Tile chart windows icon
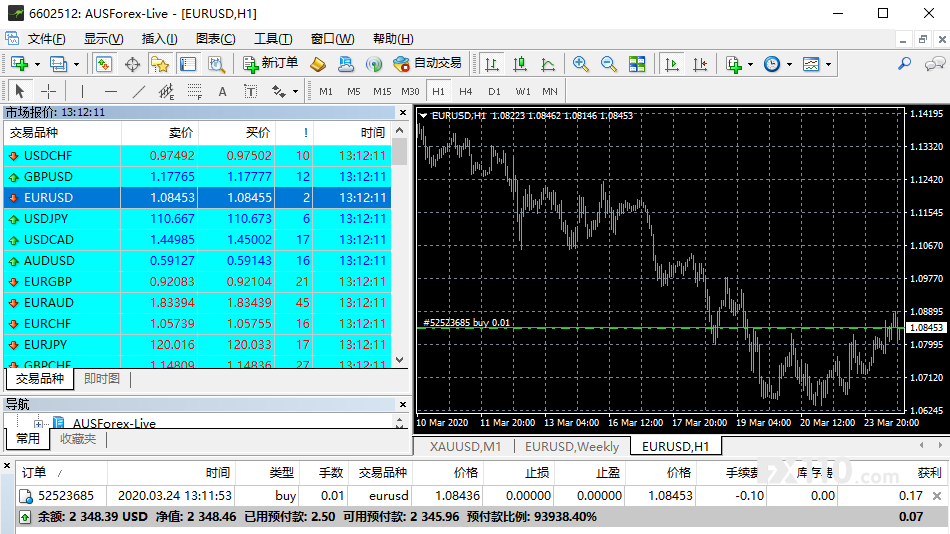This screenshot has height=534, width=950. pyautogui.click(x=637, y=64)
